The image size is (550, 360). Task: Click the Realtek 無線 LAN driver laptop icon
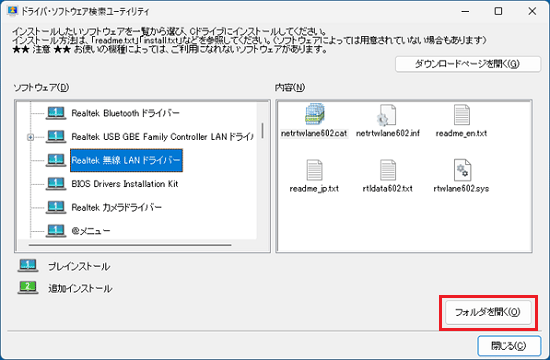pyautogui.click(x=56, y=160)
